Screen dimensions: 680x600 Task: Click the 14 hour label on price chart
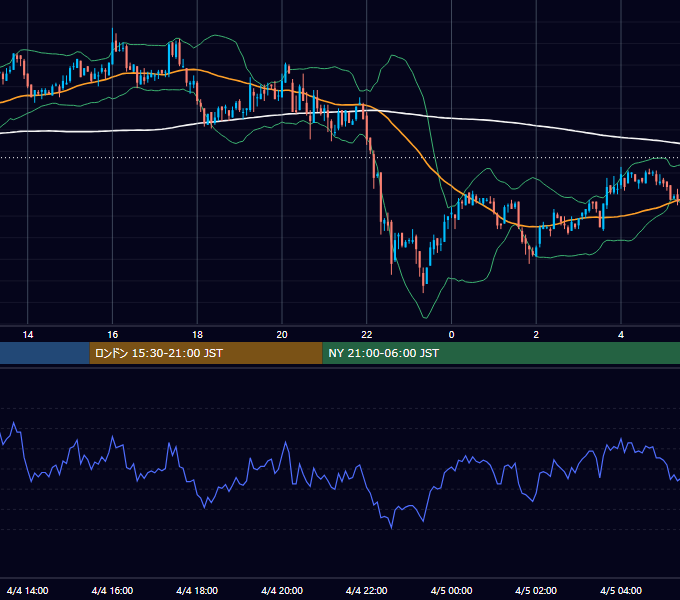pyautogui.click(x=28, y=335)
